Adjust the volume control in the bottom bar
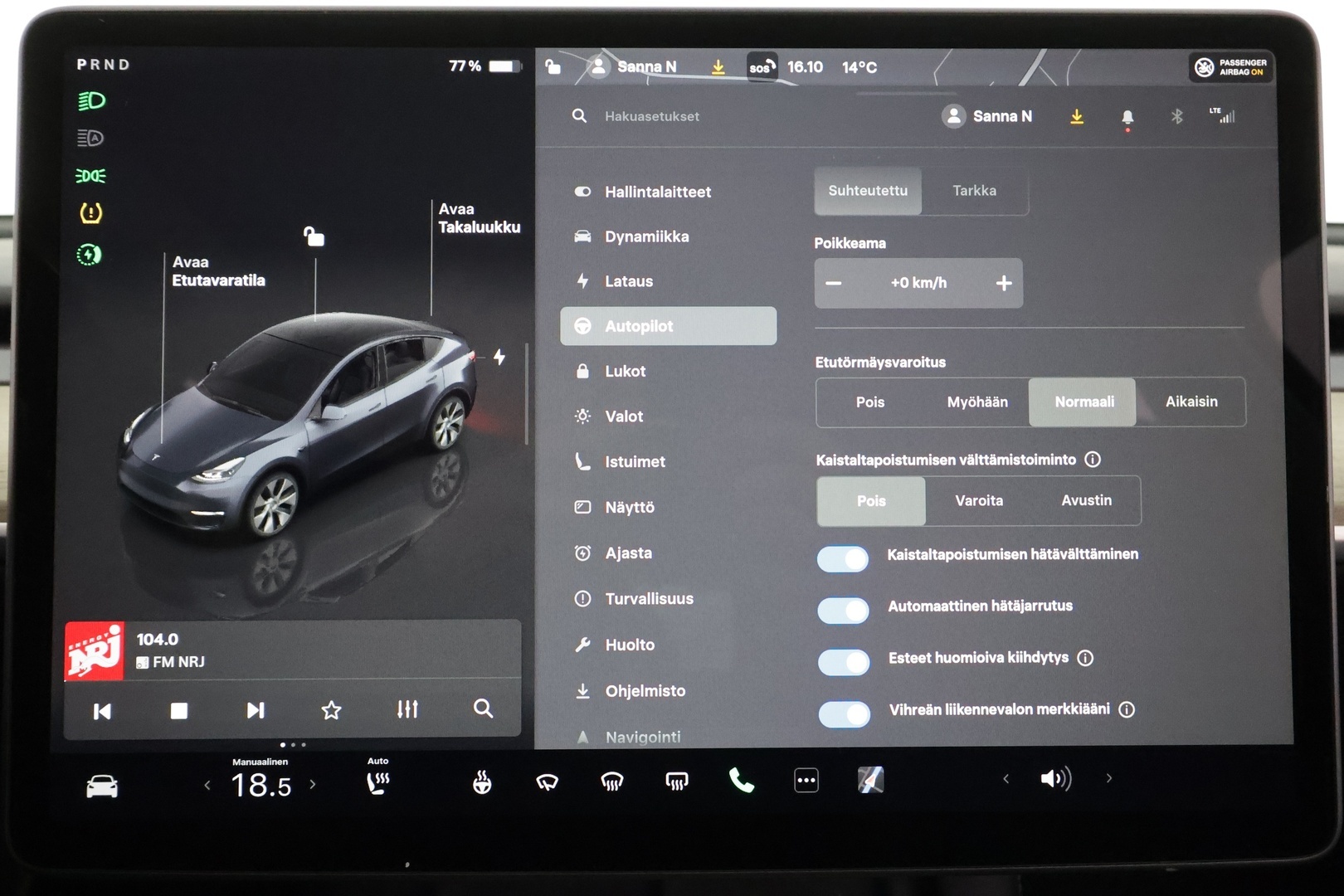The image size is (1344, 896). click(x=1054, y=780)
